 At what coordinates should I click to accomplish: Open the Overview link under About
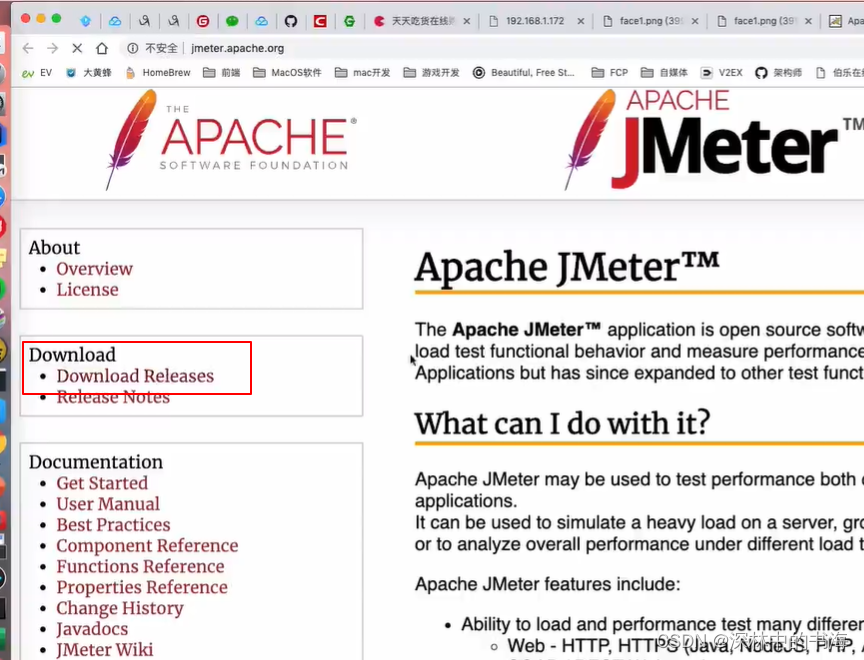[x=94, y=269]
